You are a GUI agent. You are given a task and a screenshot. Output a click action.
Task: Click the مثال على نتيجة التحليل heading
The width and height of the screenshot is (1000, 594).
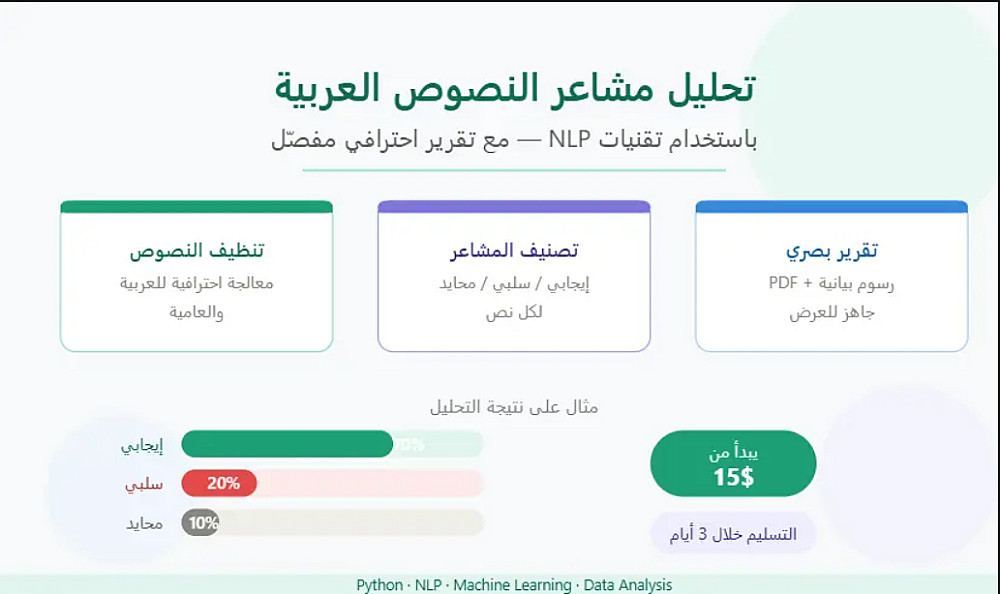click(x=514, y=406)
